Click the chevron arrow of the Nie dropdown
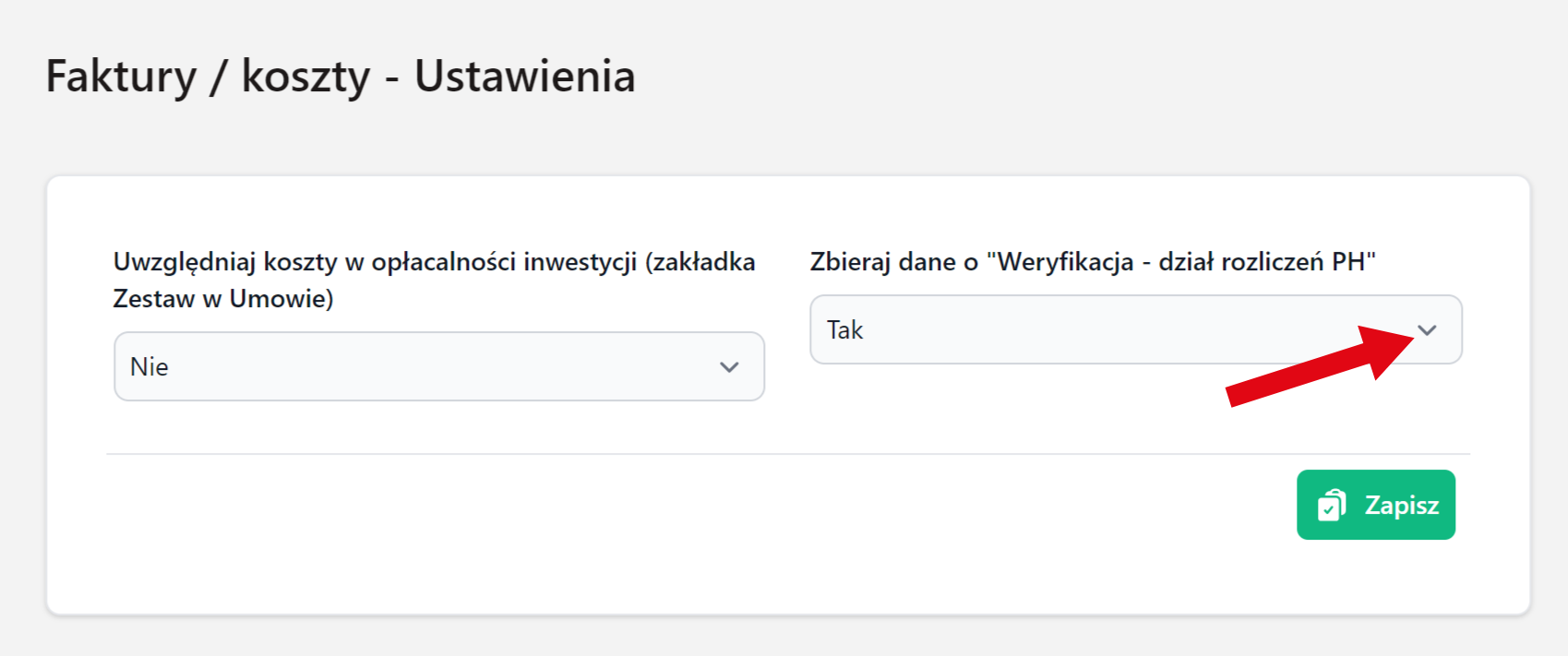Image resolution: width=1568 pixels, height=656 pixels. (729, 367)
